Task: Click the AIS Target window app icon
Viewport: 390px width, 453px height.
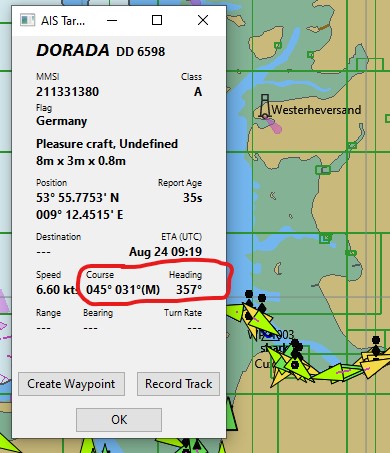Action: 27,20
